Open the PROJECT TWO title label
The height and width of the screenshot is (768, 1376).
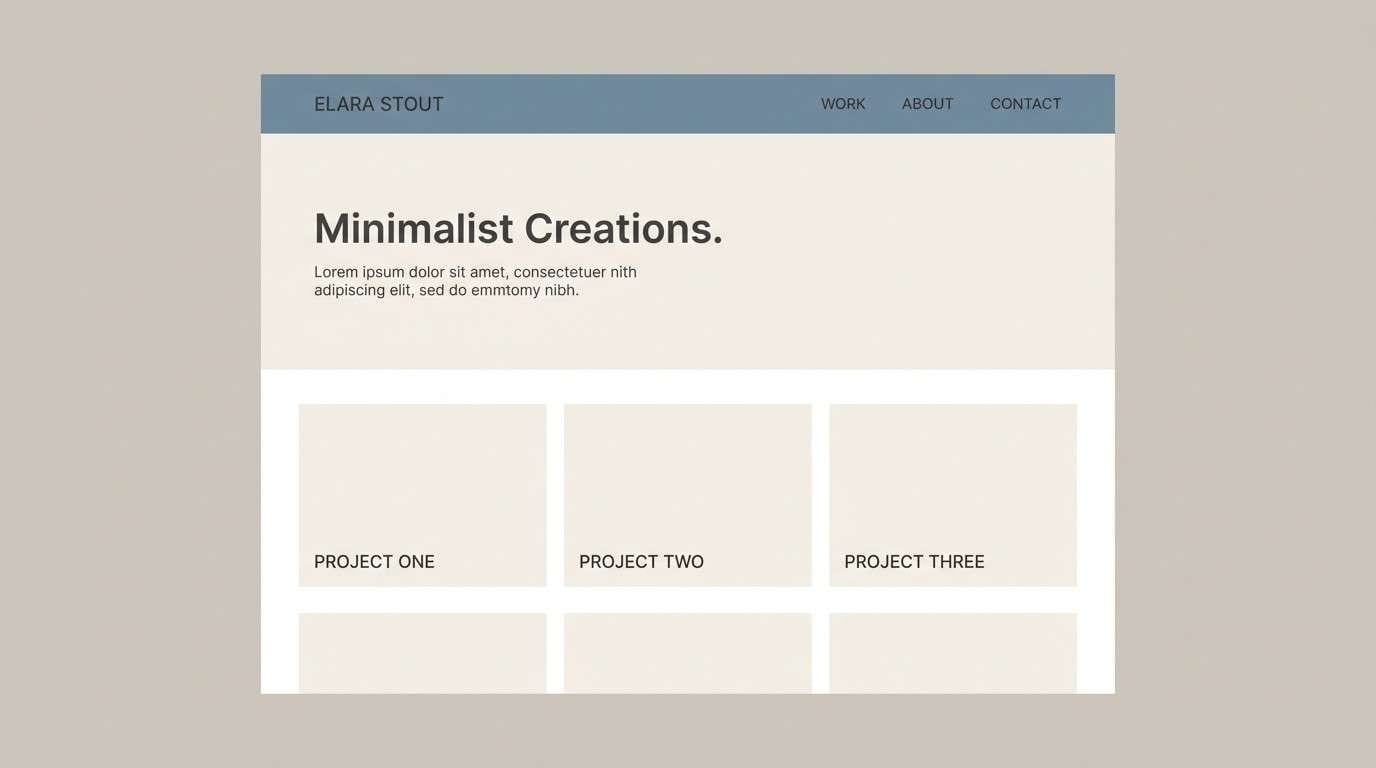click(x=640, y=561)
